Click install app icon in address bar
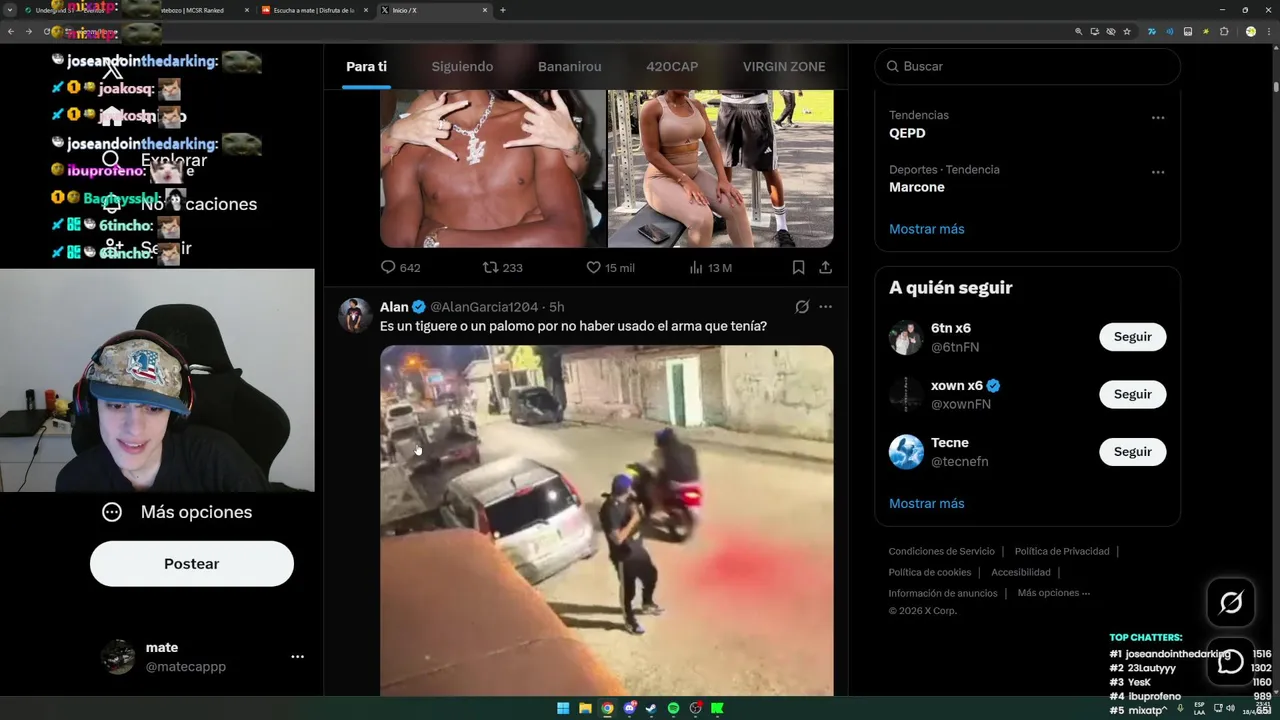Viewport: 1280px width, 720px height. coord(1094,31)
